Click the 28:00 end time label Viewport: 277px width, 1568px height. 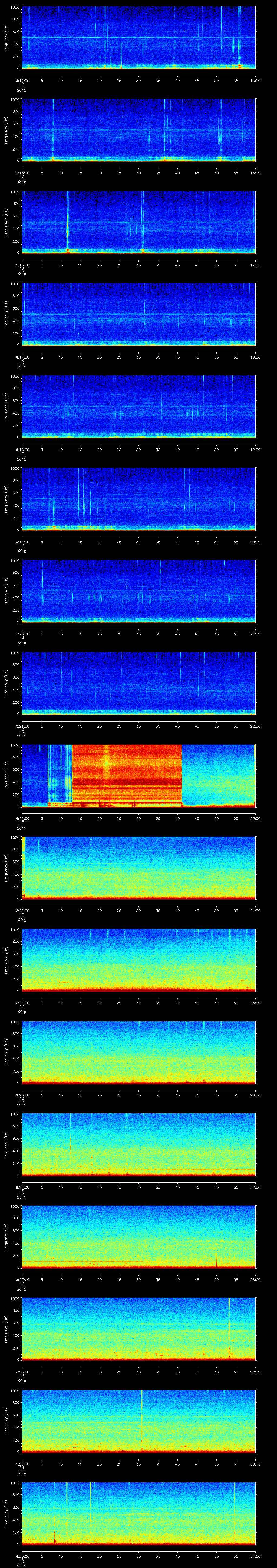(x=256, y=1279)
